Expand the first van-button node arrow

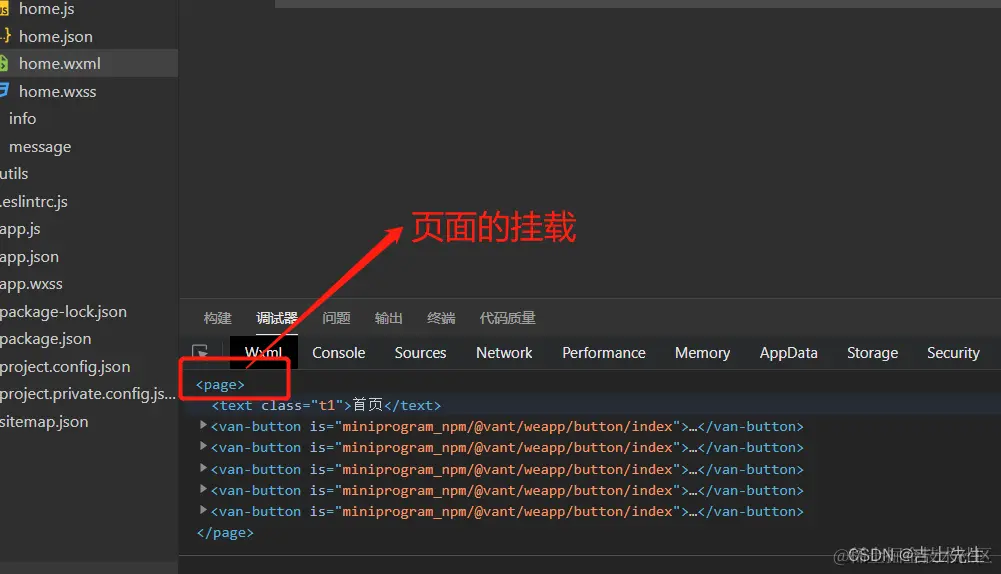click(x=203, y=425)
